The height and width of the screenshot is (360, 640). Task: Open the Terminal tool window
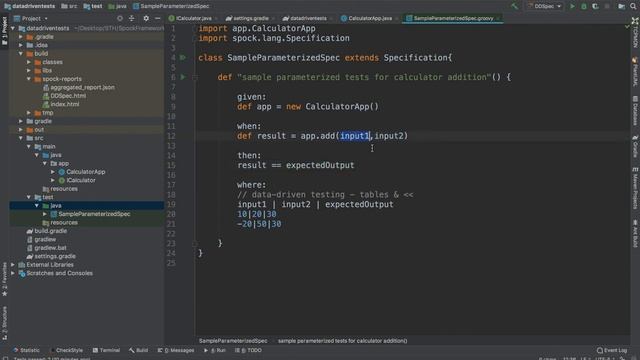coord(106,350)
